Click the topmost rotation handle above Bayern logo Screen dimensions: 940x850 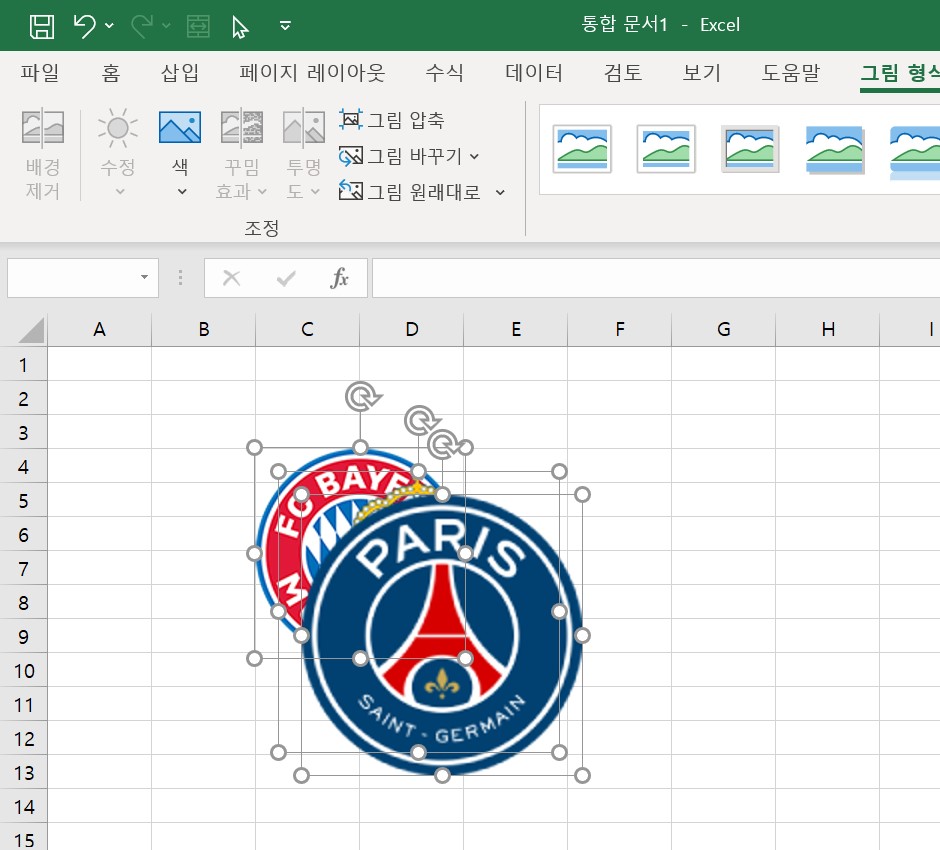363,397
